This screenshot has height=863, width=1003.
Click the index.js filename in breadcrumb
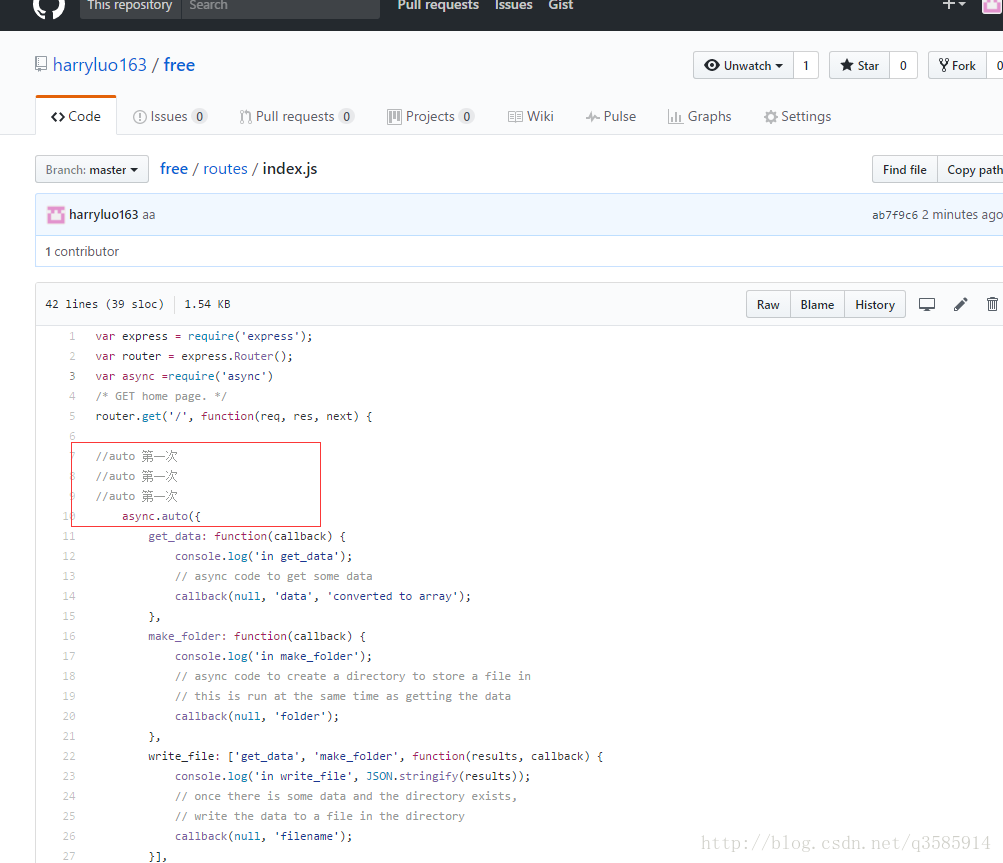point(290,168)
